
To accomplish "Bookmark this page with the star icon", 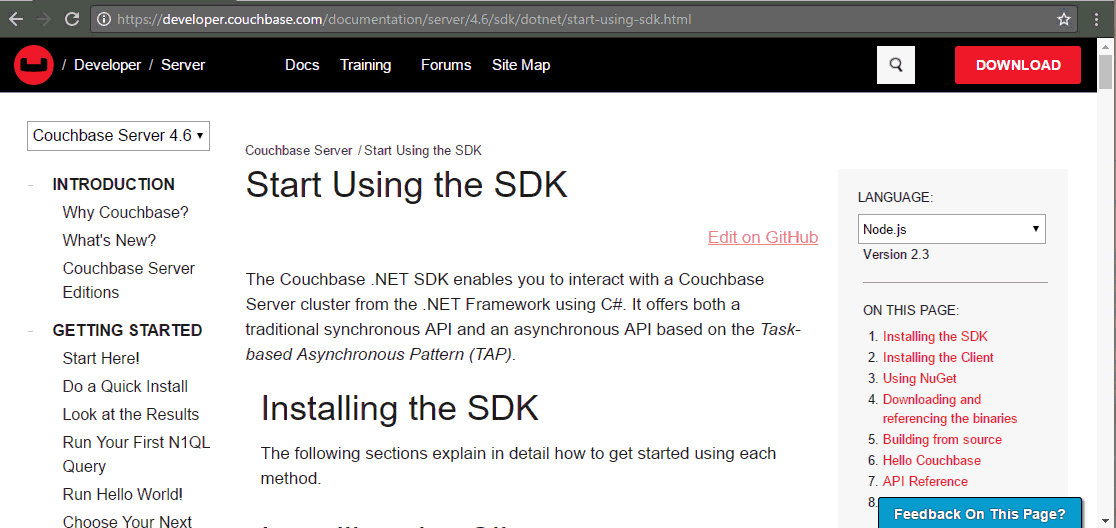I will click(x=1064, y=20).
